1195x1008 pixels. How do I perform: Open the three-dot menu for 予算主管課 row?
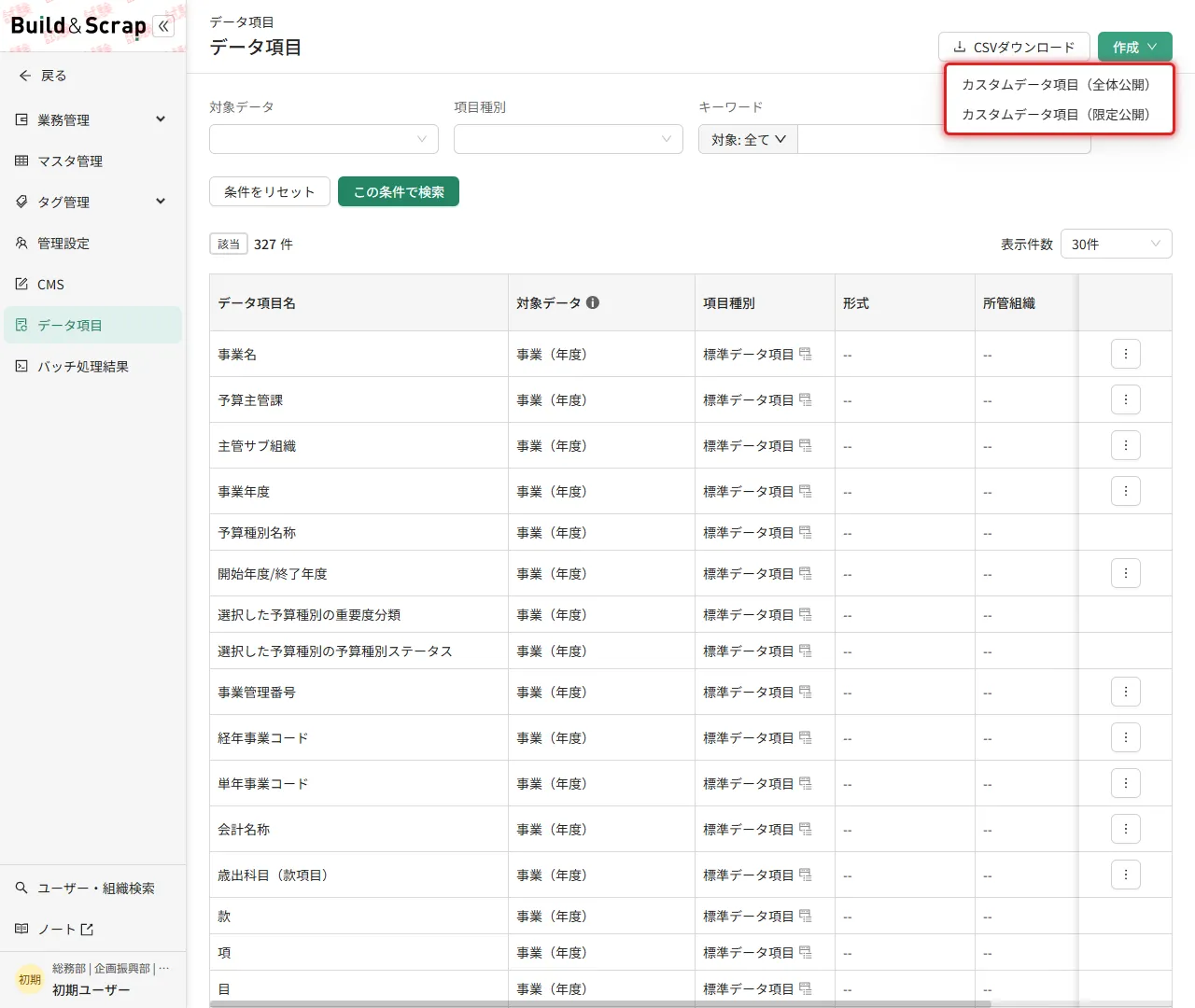point(1126,399)
